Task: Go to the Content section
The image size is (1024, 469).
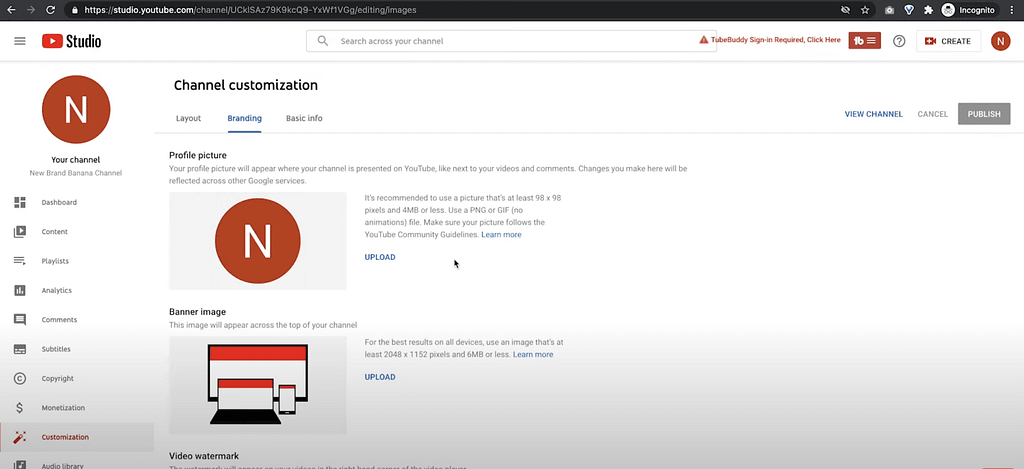Action: [54, 232]
